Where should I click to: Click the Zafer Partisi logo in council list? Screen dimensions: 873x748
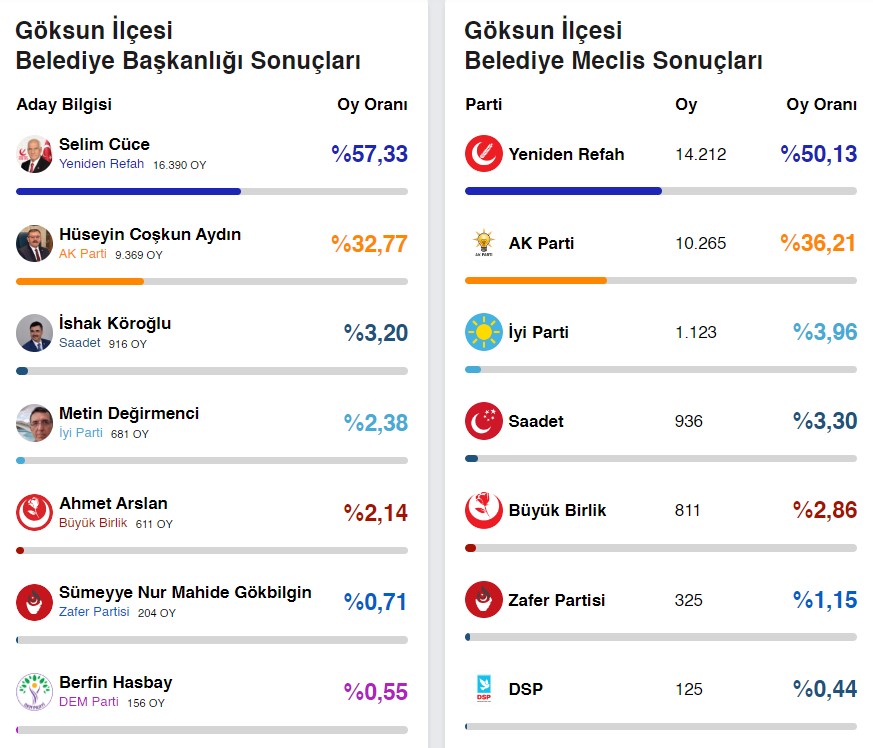coord(484,600)
